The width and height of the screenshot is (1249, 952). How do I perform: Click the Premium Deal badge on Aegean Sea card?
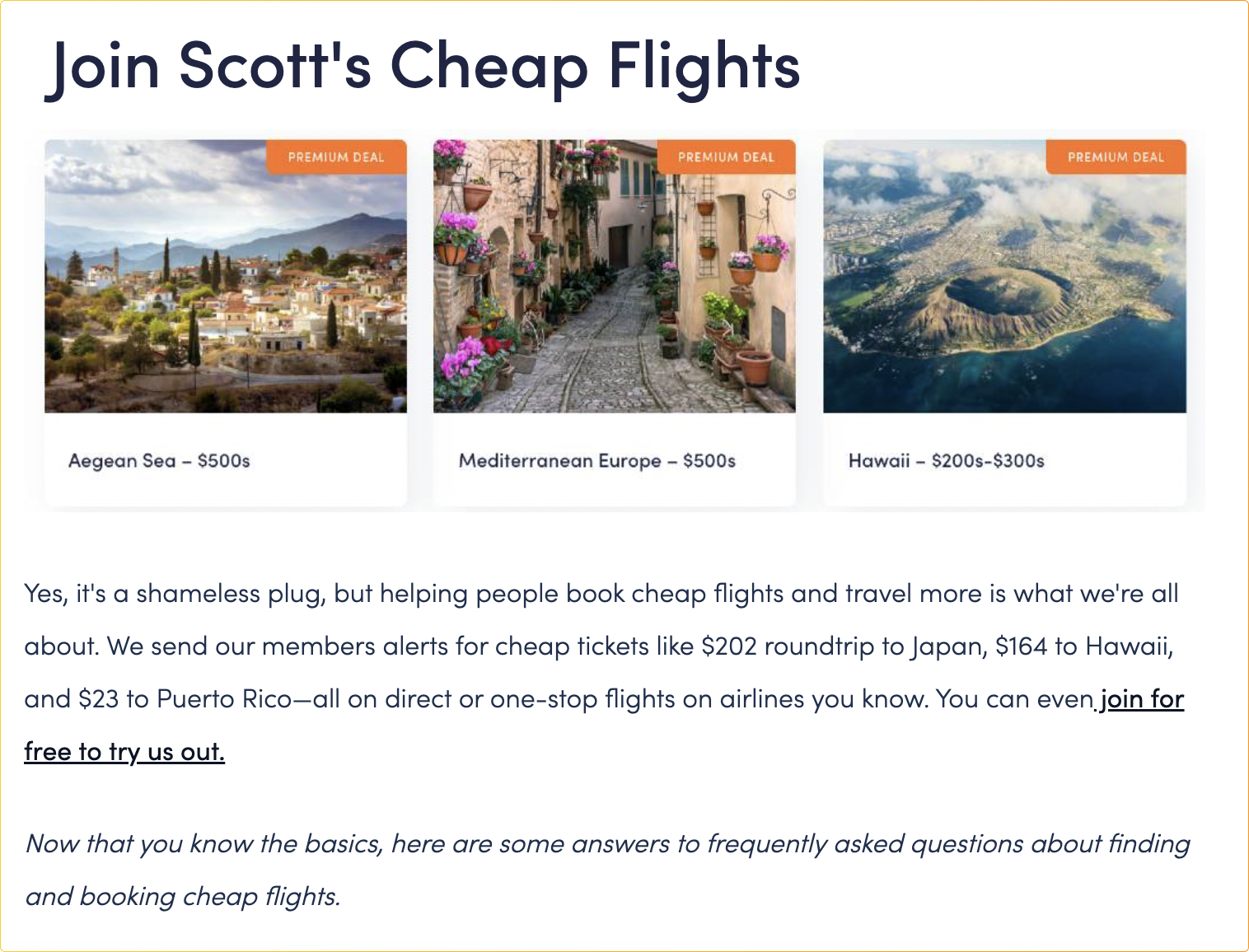click(x=336, y=157)
